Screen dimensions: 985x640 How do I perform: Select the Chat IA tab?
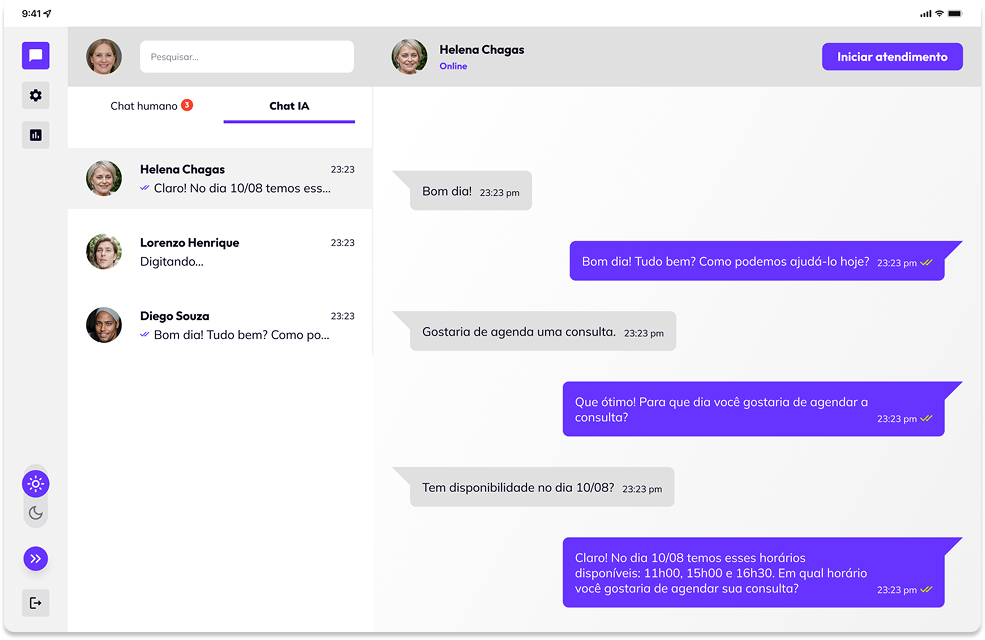tap(289, 106)
